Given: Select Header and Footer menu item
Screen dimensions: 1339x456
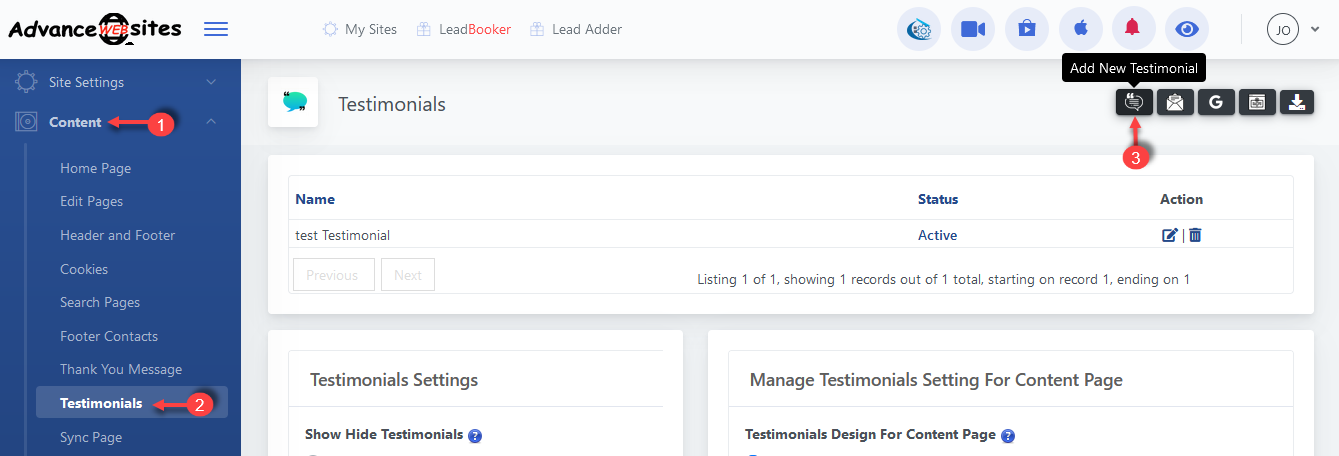Looking at the screenshot, I should [117, 235].
